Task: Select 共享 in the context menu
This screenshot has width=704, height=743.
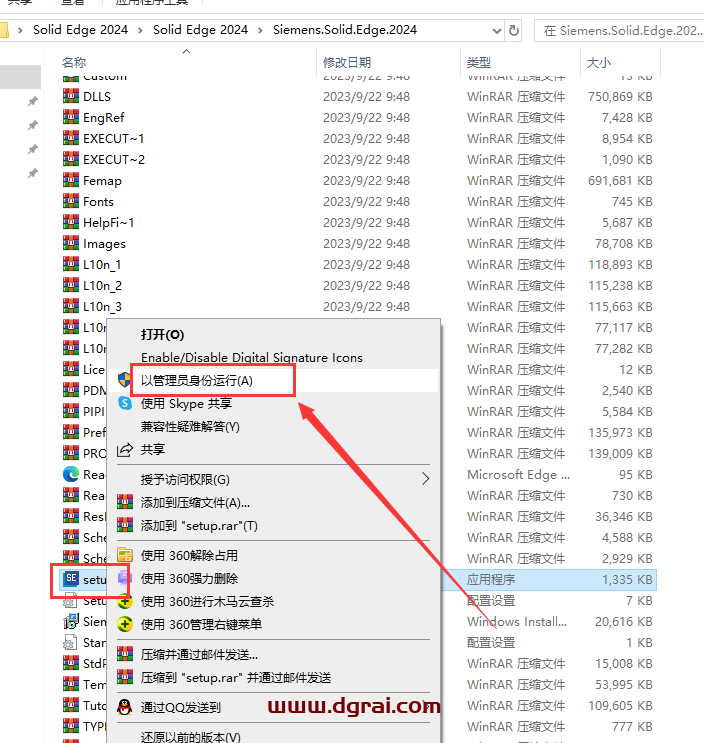Action: pos(153,449)
